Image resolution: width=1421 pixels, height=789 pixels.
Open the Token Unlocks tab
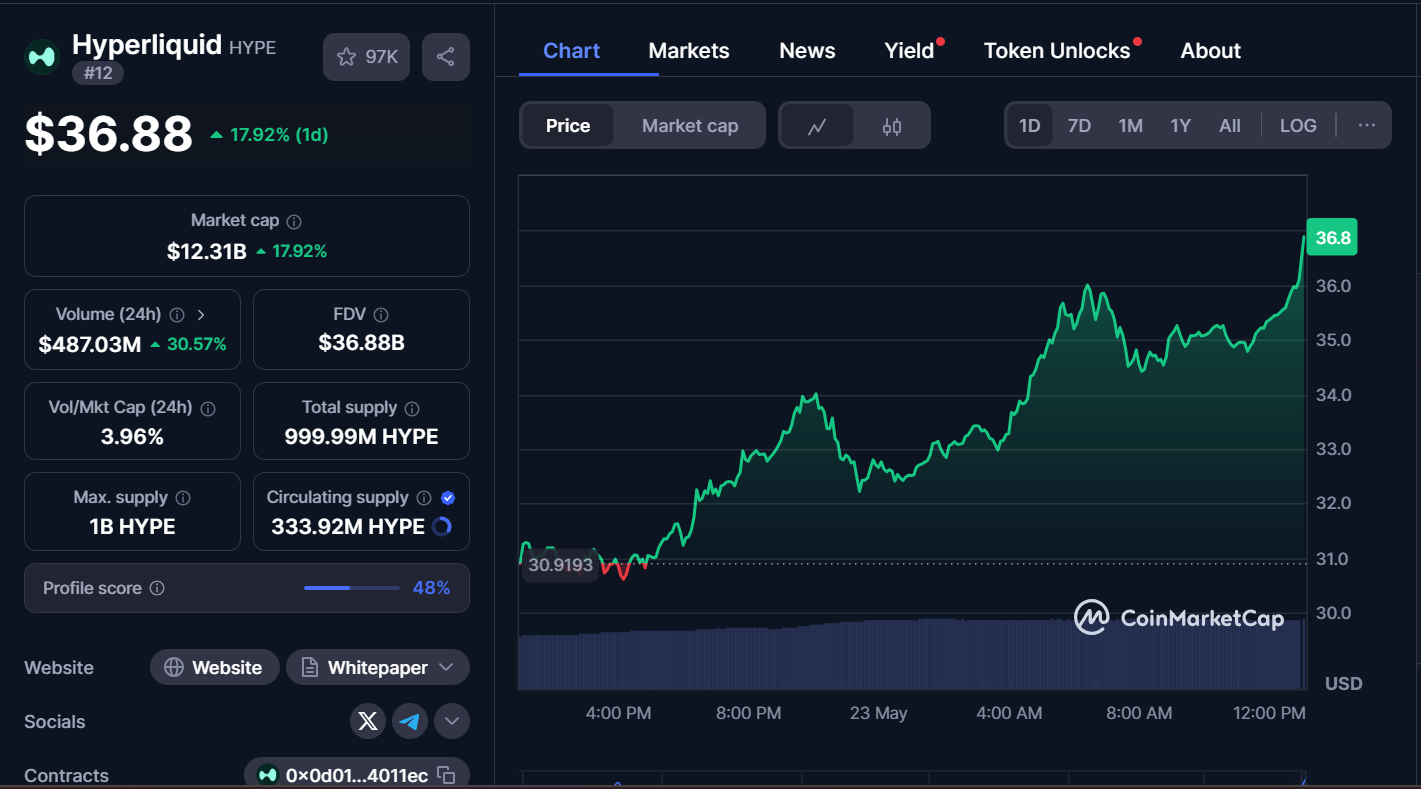1057,51
